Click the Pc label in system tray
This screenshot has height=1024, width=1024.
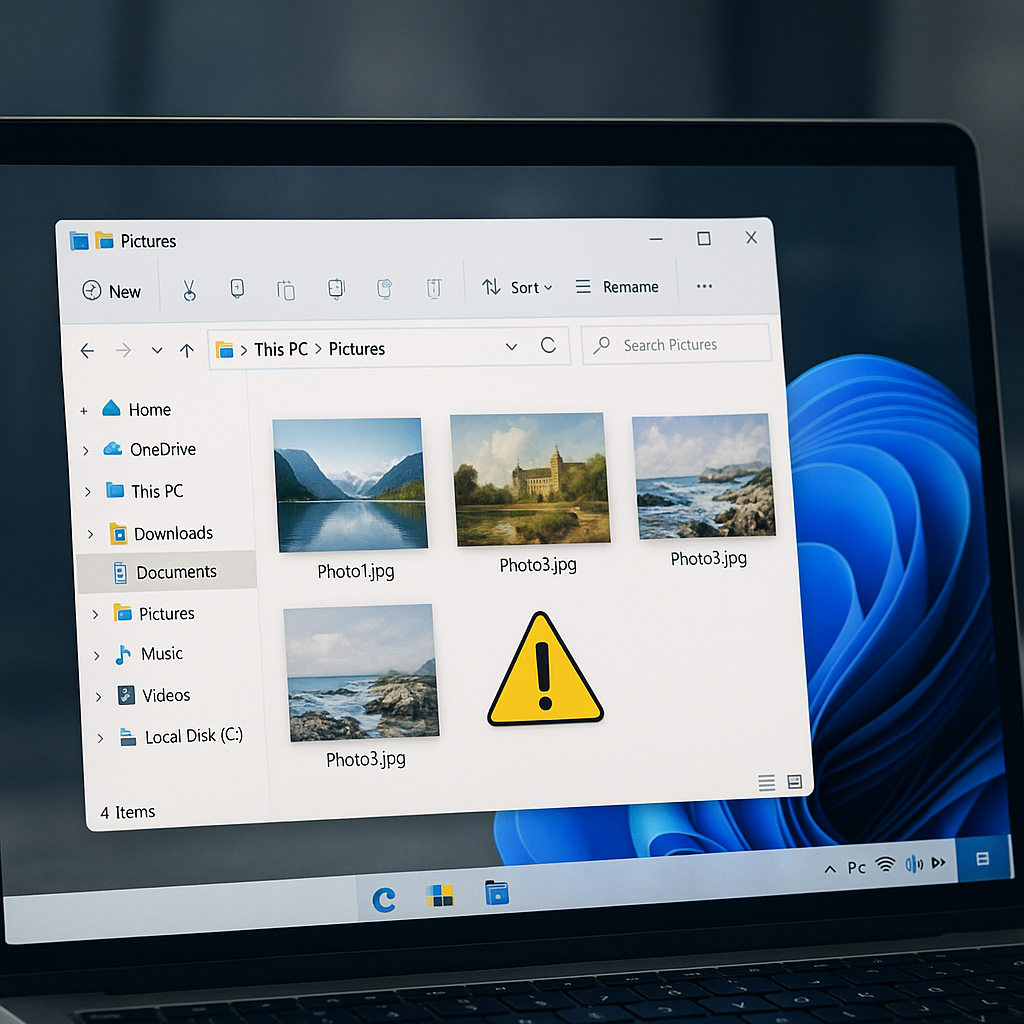856,867
